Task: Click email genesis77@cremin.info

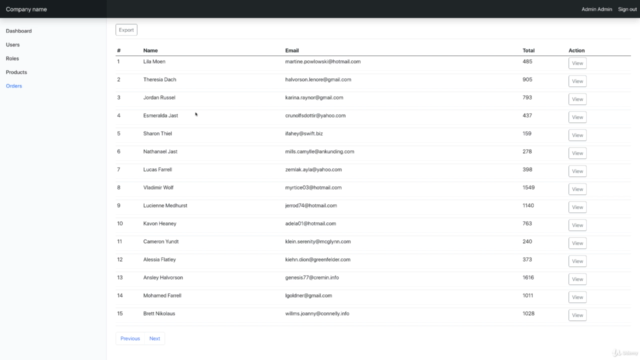Action: (x=312, y=278)
